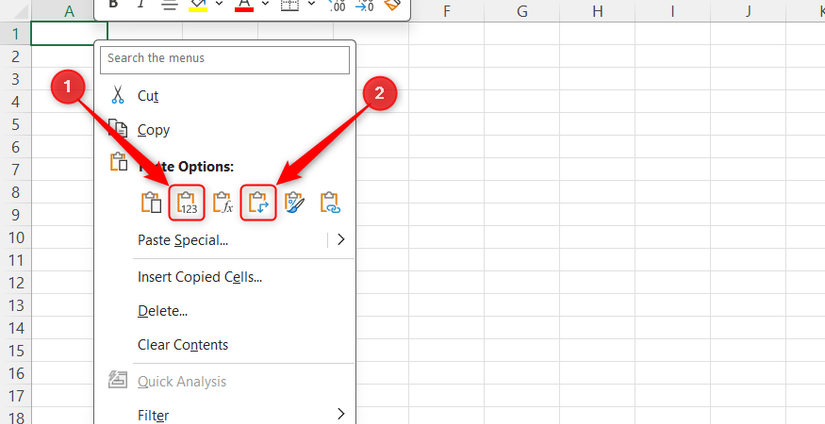Viewport: 825px width, 424px height.
Task: Select row 1 header
Action: pyautogui.click(x=15, y=34)
